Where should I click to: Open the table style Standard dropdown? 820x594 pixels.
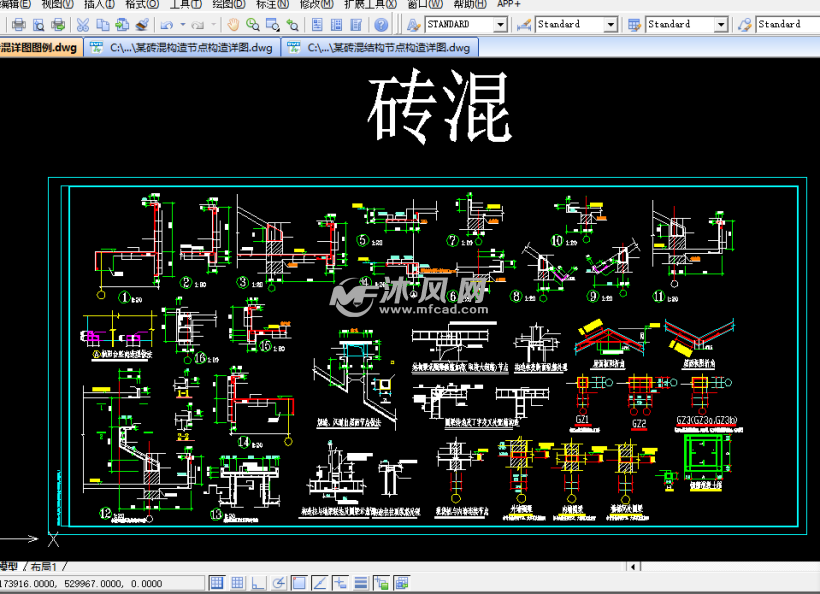click(x=721, y=24)
